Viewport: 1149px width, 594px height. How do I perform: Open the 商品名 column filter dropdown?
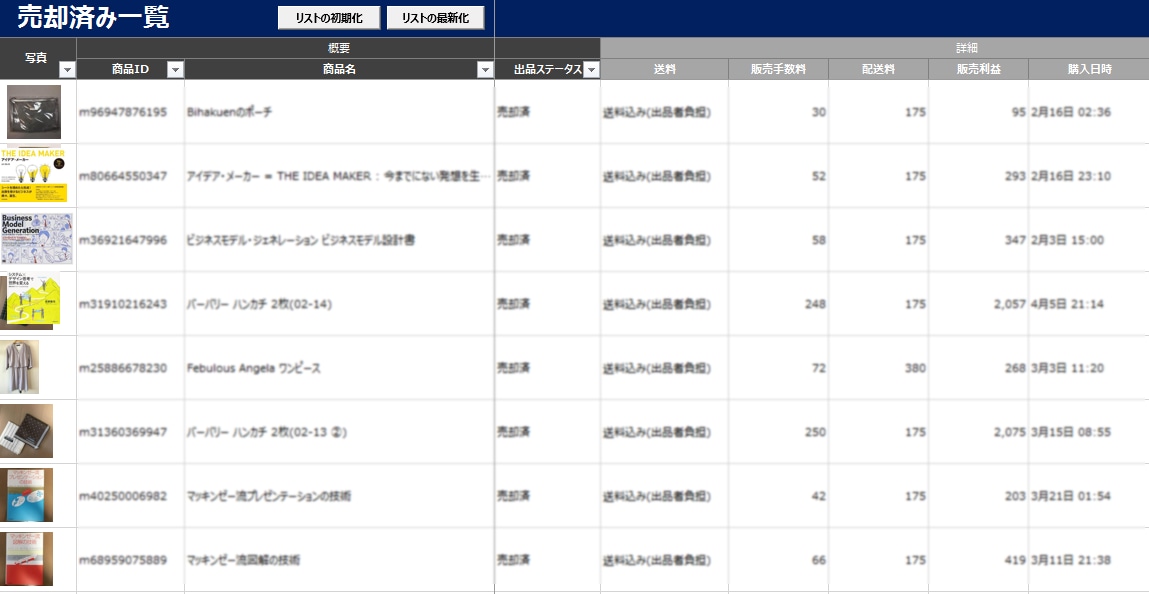pos(485,70)
